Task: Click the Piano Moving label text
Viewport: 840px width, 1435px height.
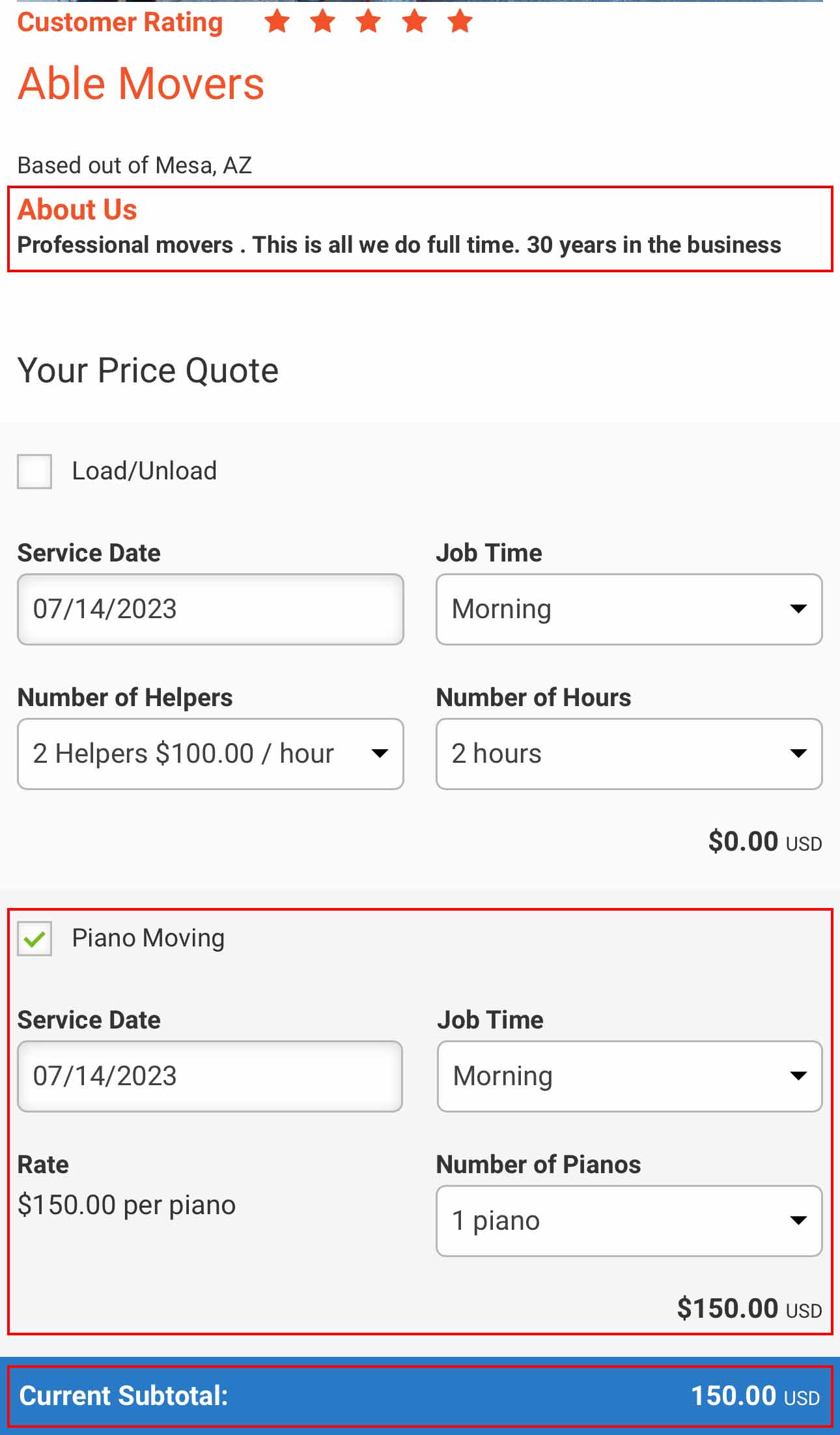Action: click(x=148, y=938)
